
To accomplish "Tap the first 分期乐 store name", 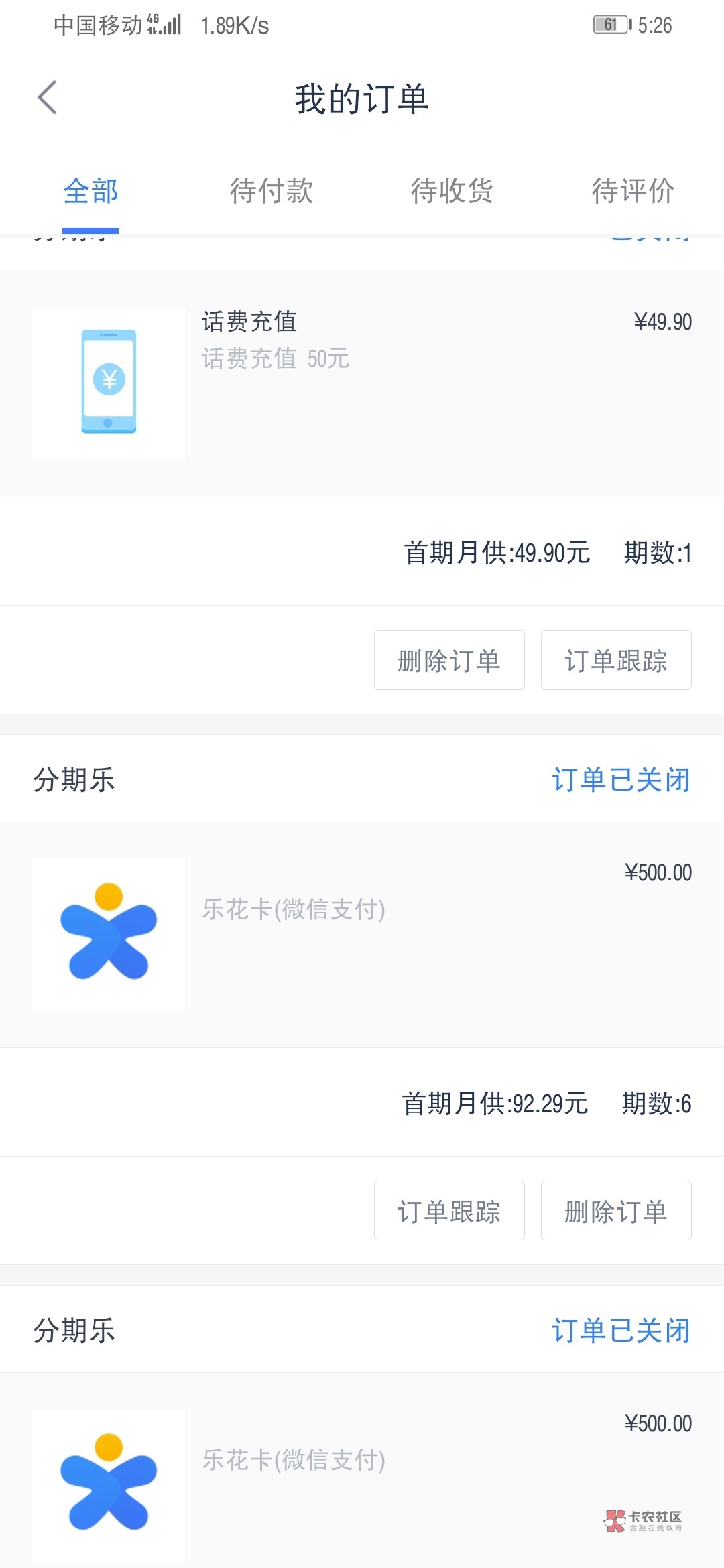I will tap(74, 780).
